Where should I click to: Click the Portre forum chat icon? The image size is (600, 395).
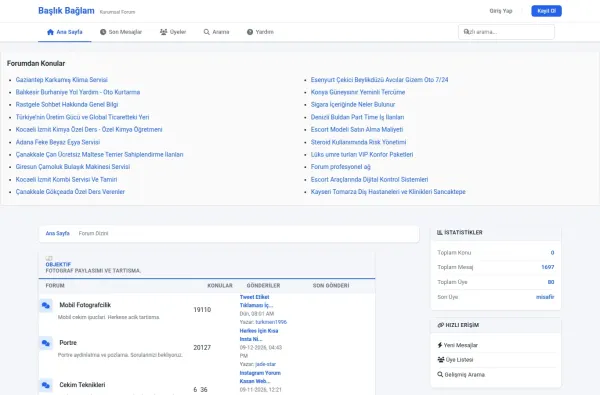(46, 343)
